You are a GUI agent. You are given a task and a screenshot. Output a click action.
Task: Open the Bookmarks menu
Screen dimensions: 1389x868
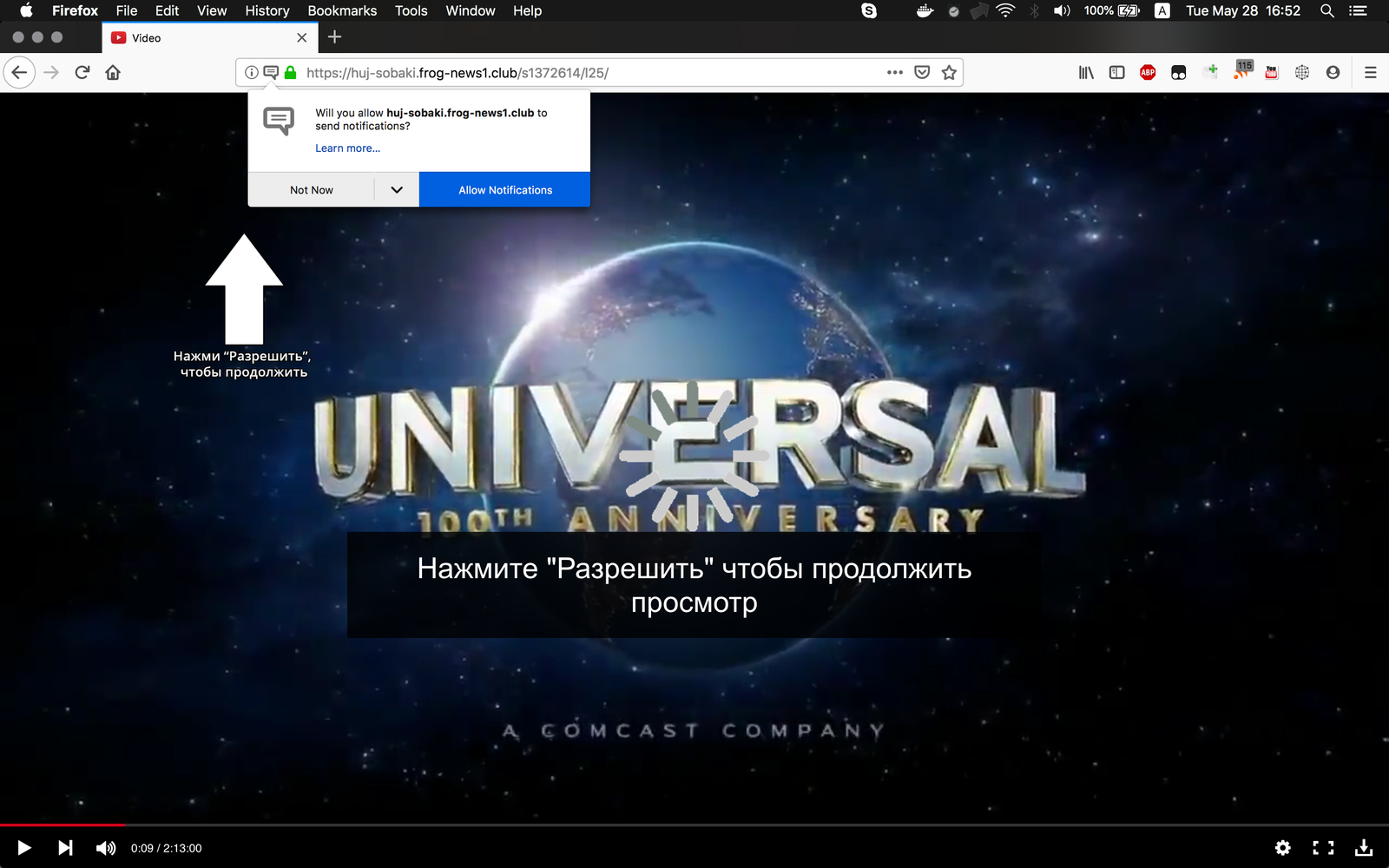[x=342, y=10]
